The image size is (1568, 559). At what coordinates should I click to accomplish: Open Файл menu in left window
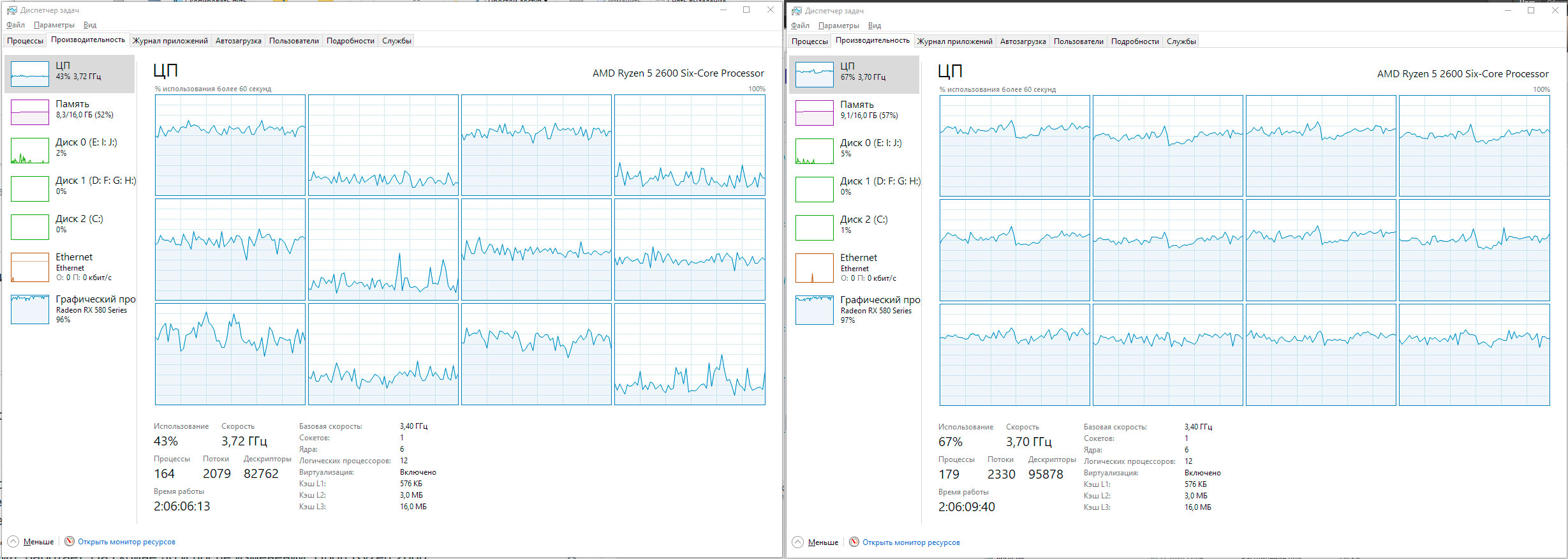point(15,25)
